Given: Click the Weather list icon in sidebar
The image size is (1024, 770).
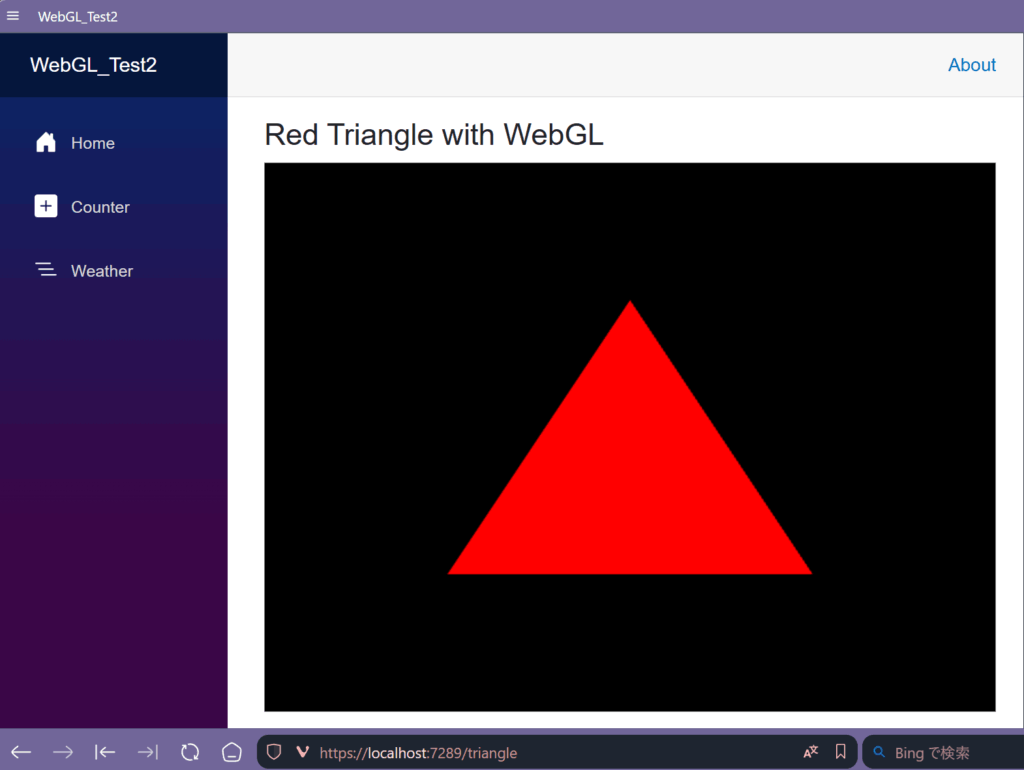Looking at the screenshot, I should point(46,270).
